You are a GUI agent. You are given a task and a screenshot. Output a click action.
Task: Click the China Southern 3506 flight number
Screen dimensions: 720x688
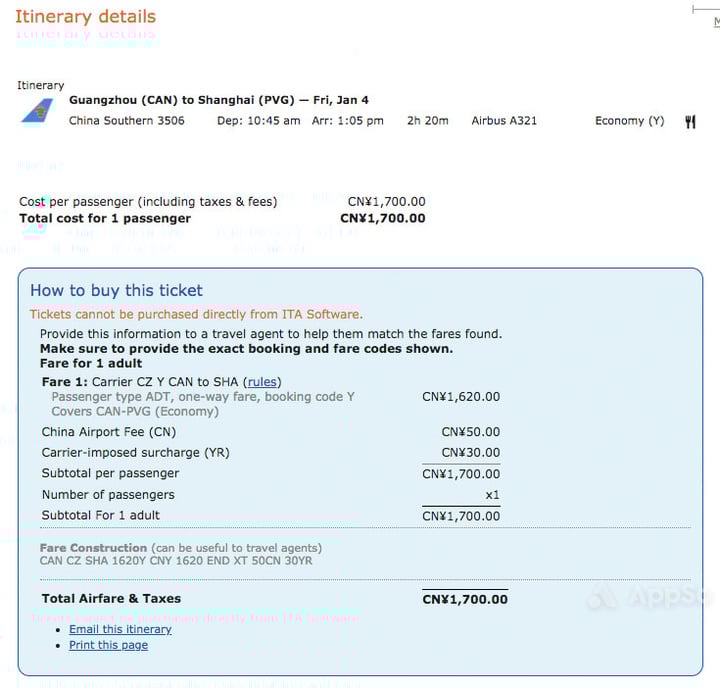click(127, 121)
